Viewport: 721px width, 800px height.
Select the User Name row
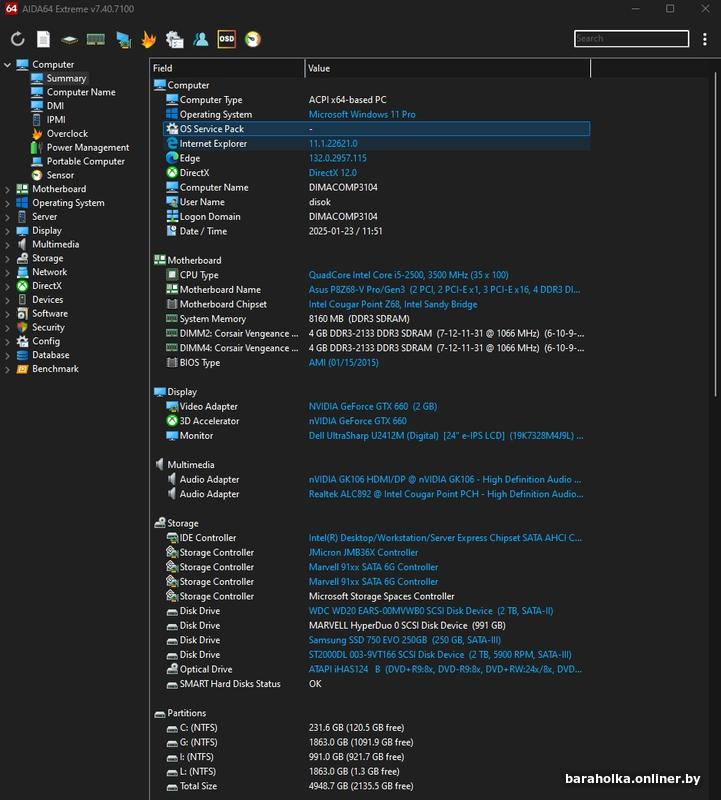point(377,202)
